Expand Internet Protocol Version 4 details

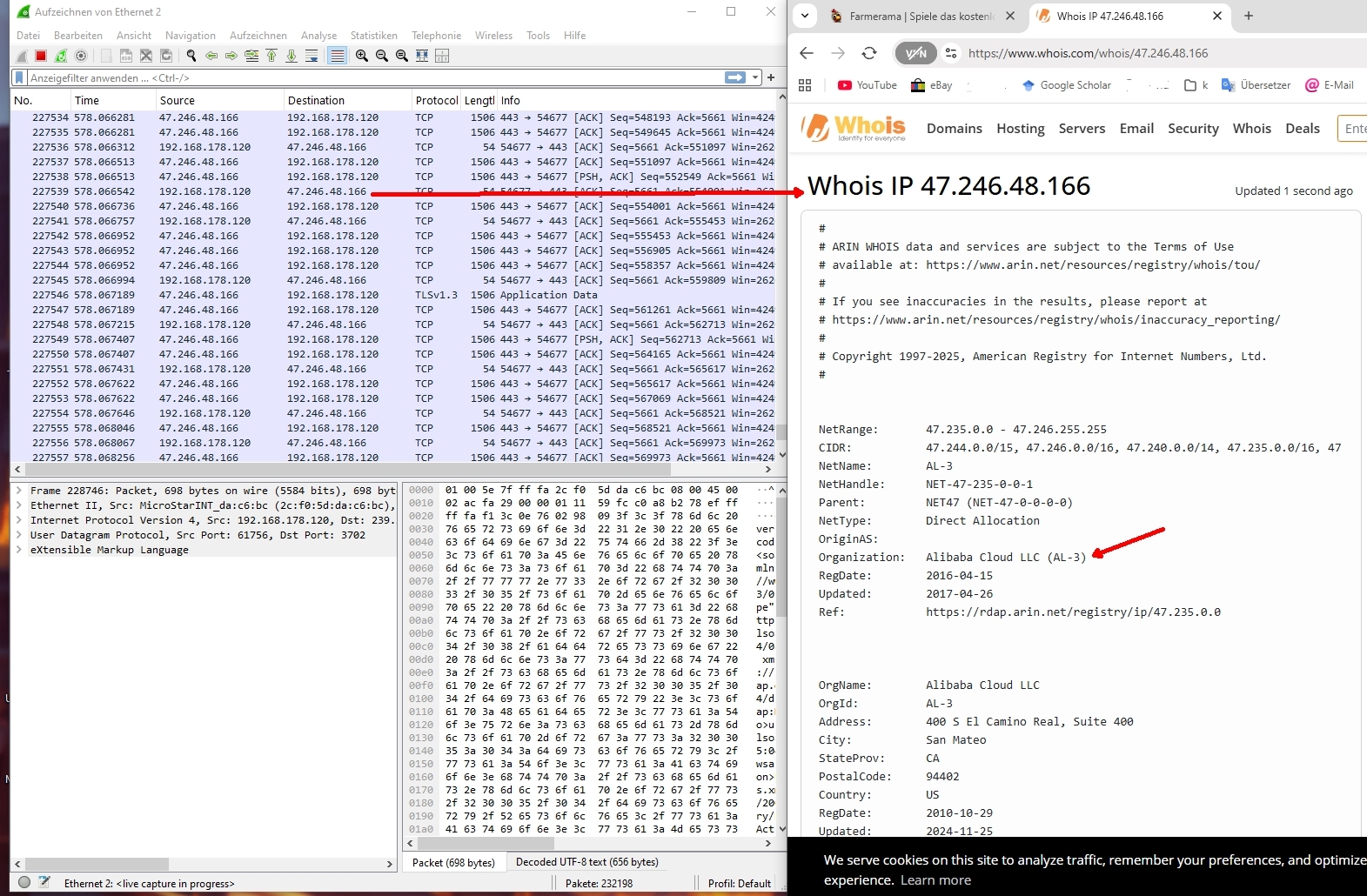[19, 520]
